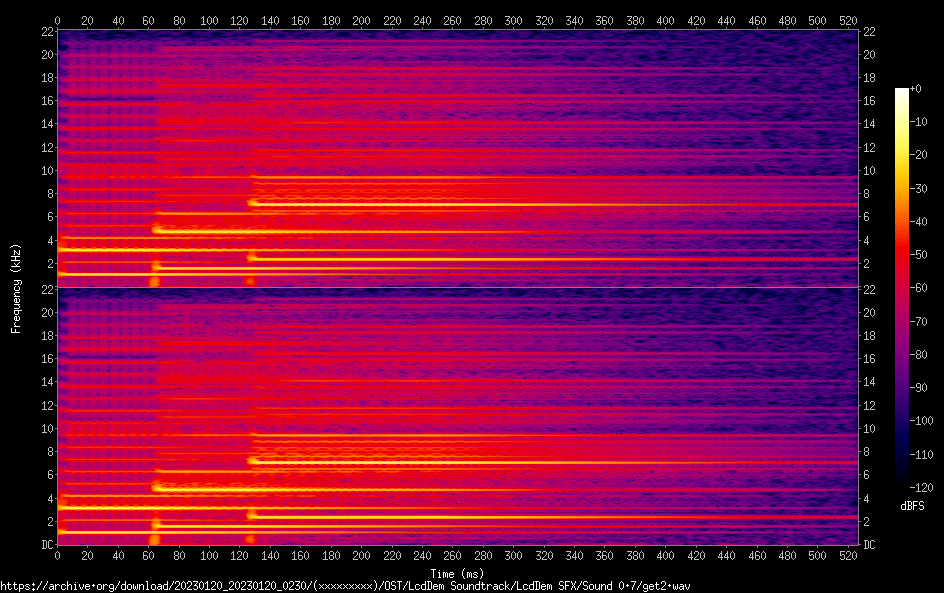Click the Time (ms) axis title
944x593 pixels.
click(x=457, y=573)
